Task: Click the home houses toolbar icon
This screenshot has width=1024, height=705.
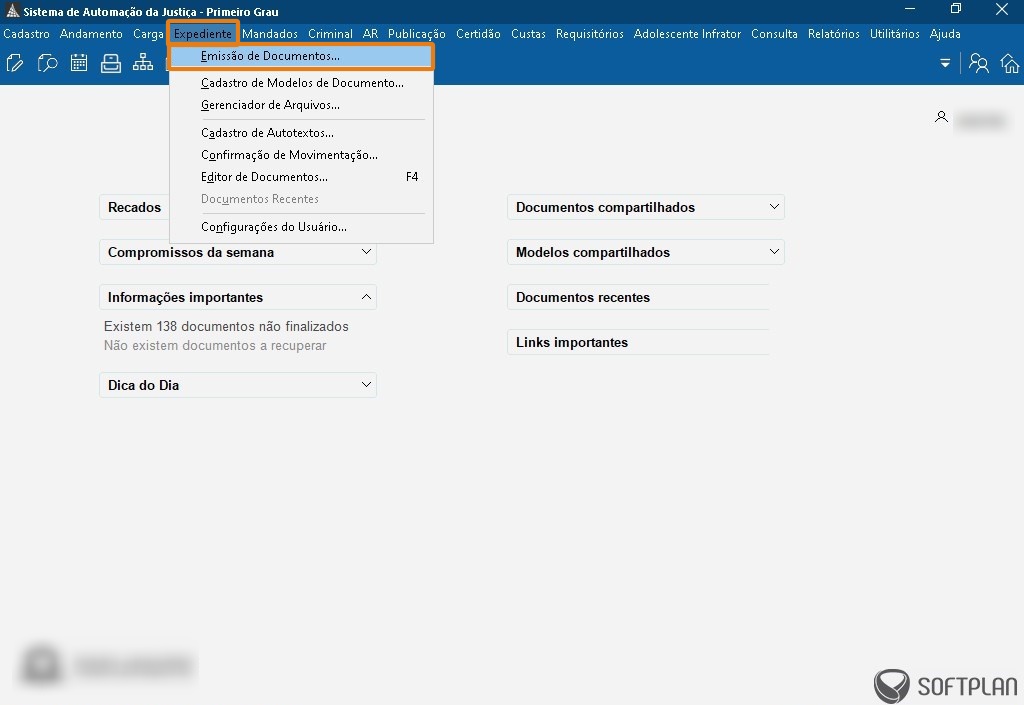Action: pyautogui.click(x=1010, y=63)
